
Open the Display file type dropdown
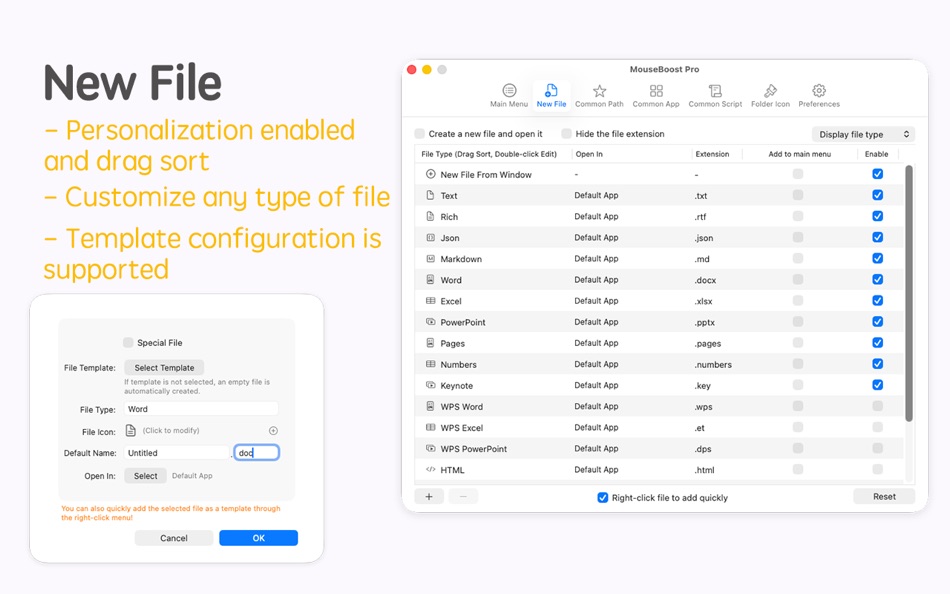(863, 133)
